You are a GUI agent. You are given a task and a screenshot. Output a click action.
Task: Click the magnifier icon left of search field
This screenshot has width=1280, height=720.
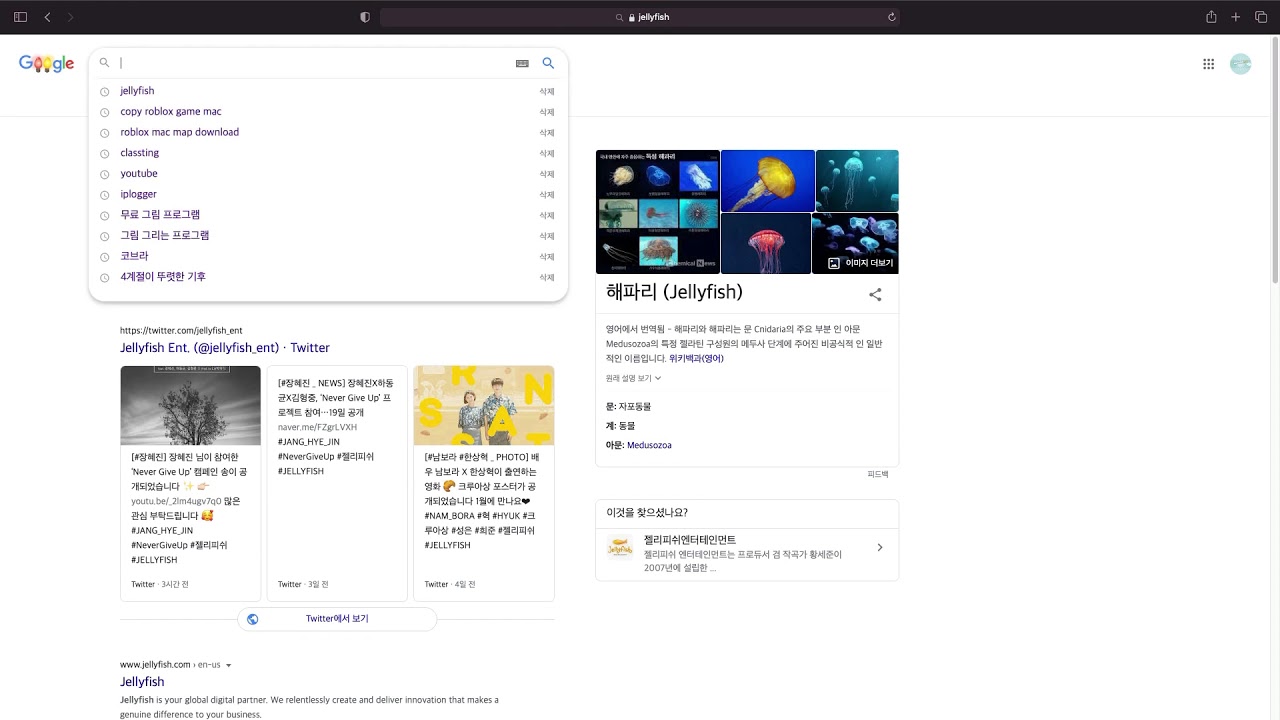pos(104,63)
